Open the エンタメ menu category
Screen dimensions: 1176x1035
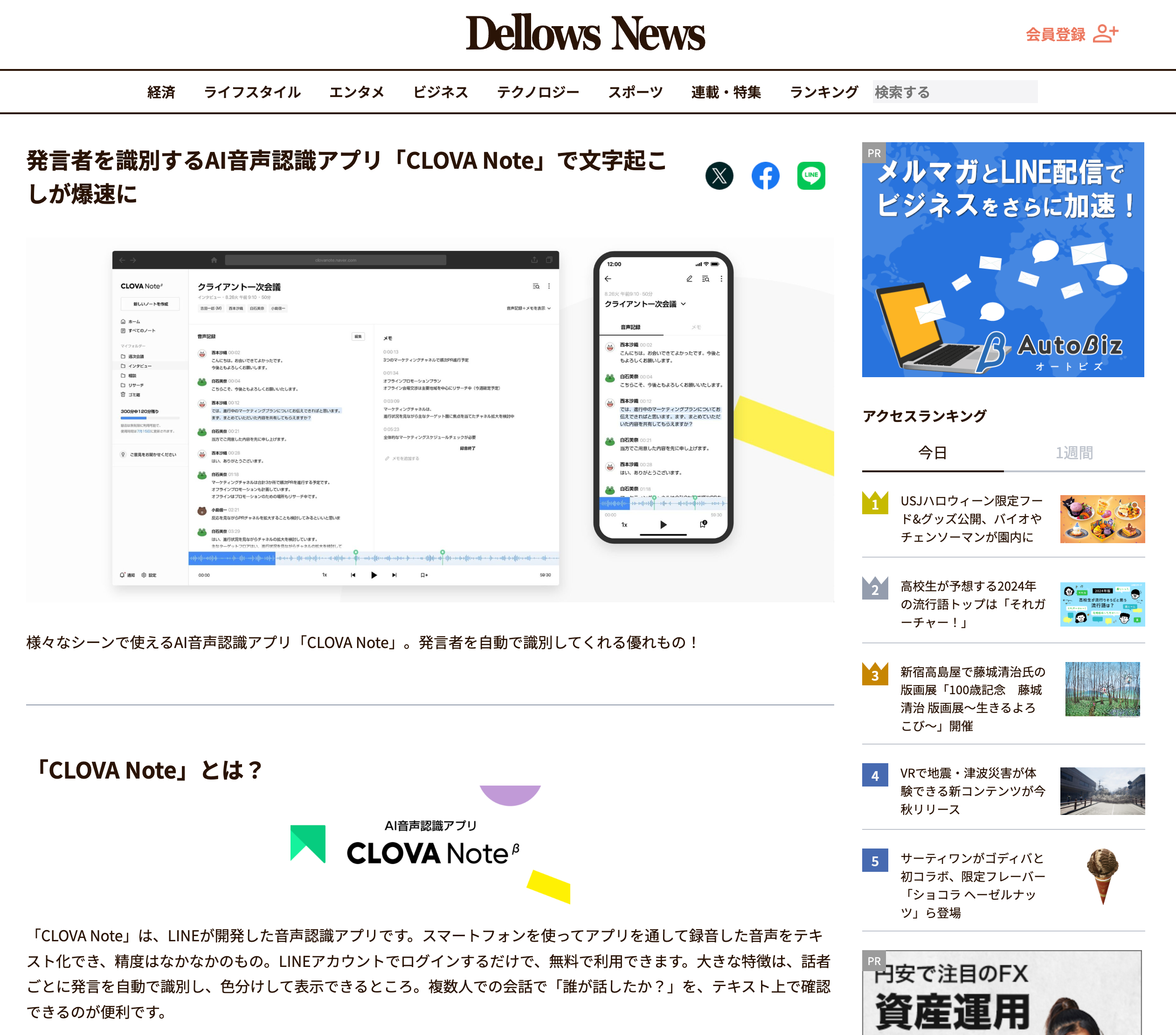pyautogui.click(x=356, y=92)
